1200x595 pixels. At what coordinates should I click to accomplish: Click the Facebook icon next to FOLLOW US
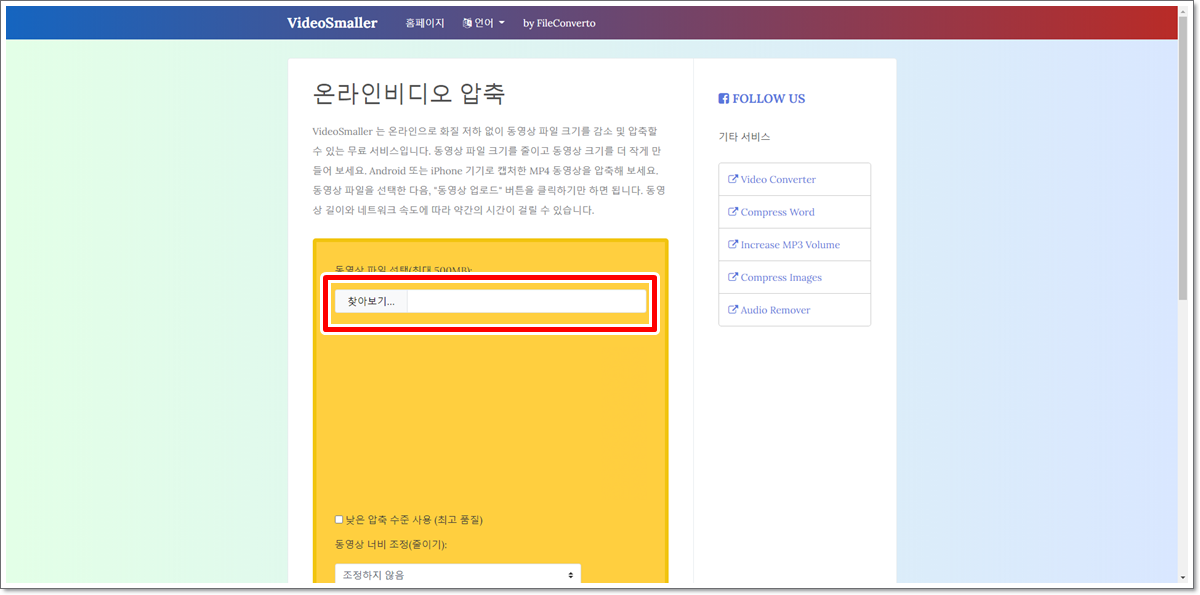coord(724,99)
